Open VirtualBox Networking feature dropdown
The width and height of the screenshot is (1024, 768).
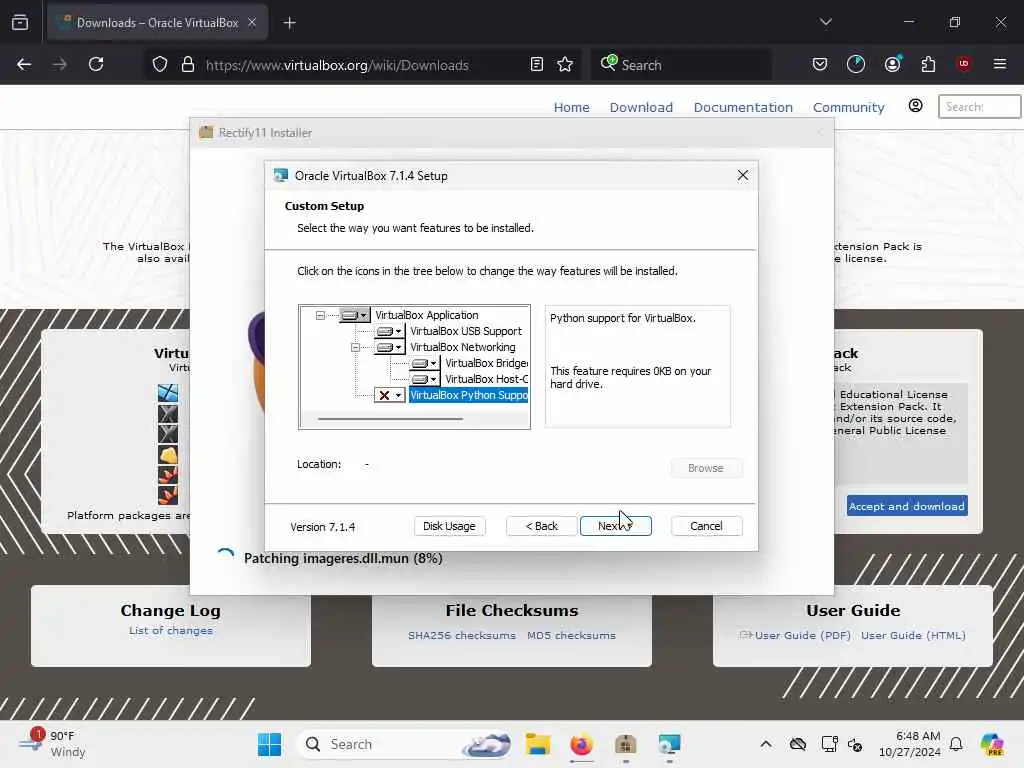coord(390,347)
